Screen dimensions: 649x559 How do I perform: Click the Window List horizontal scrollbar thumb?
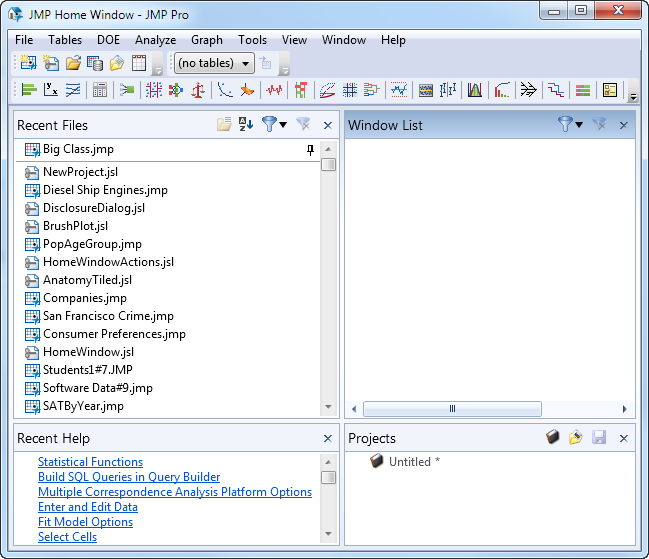[x=452, y=409]
